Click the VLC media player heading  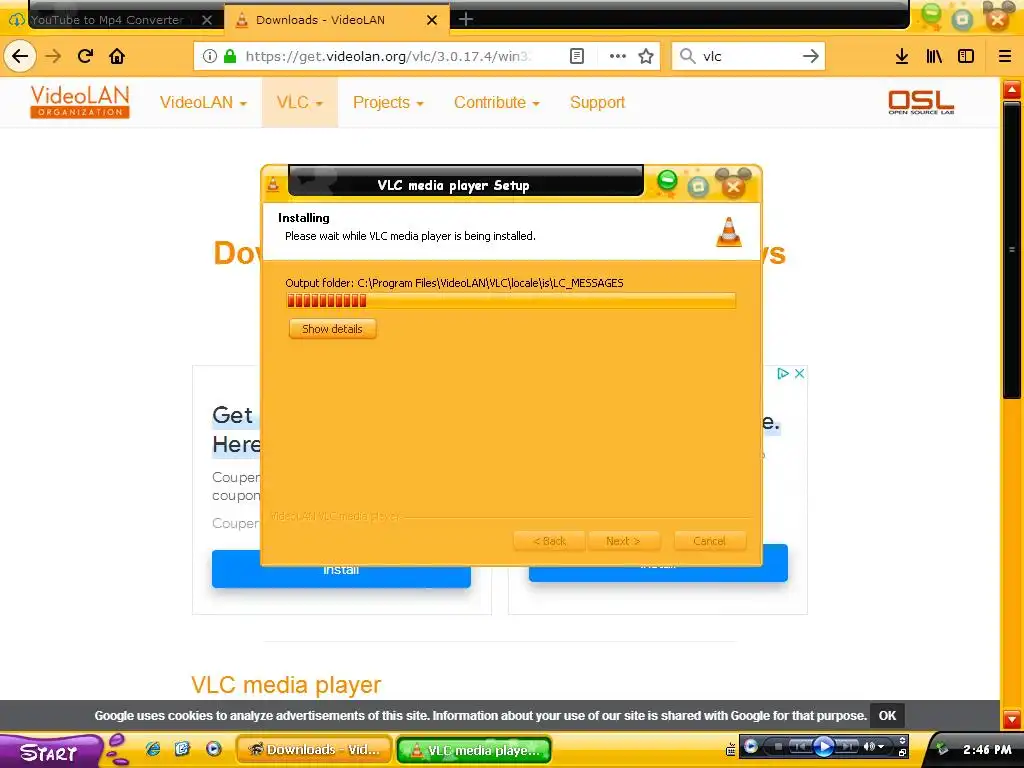[286, 685]
